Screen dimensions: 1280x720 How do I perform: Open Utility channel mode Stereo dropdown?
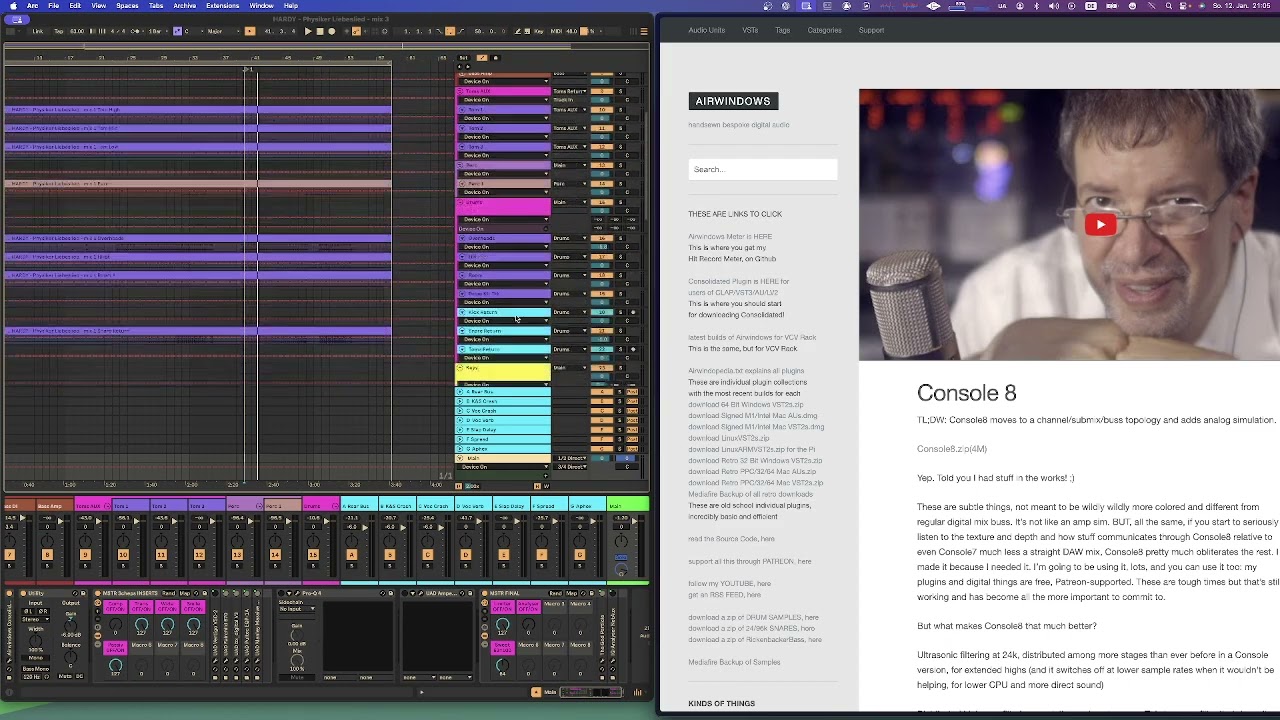[x=36, y=619]
